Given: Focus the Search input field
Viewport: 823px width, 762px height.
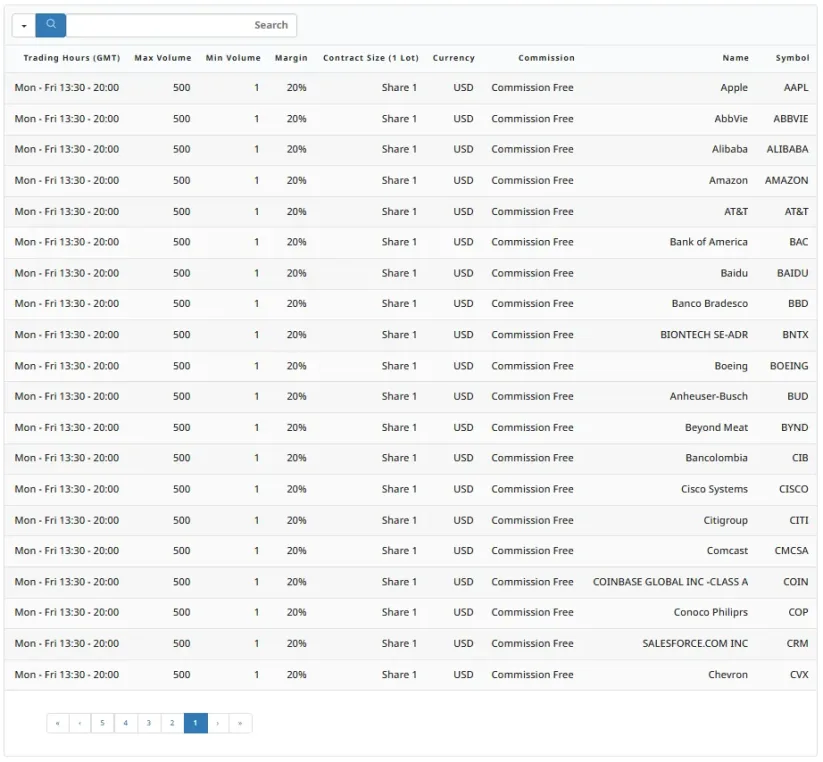Looking at the screenshot, I should 181,25.
